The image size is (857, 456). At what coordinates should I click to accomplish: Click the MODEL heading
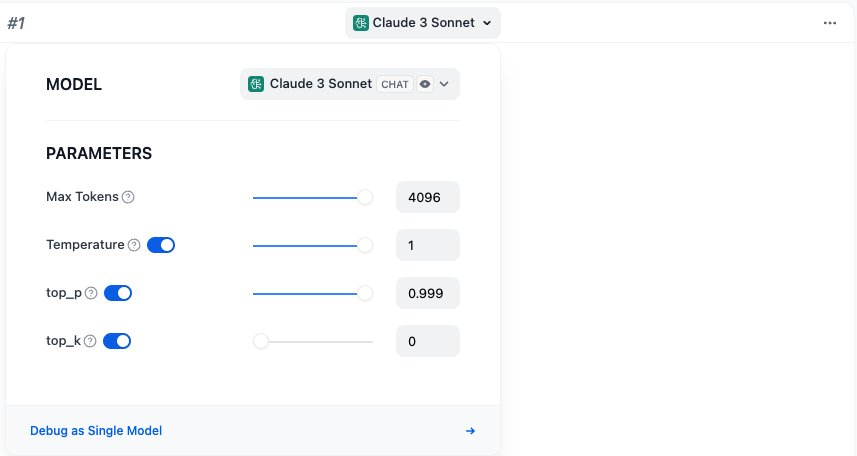click(74, 85)
